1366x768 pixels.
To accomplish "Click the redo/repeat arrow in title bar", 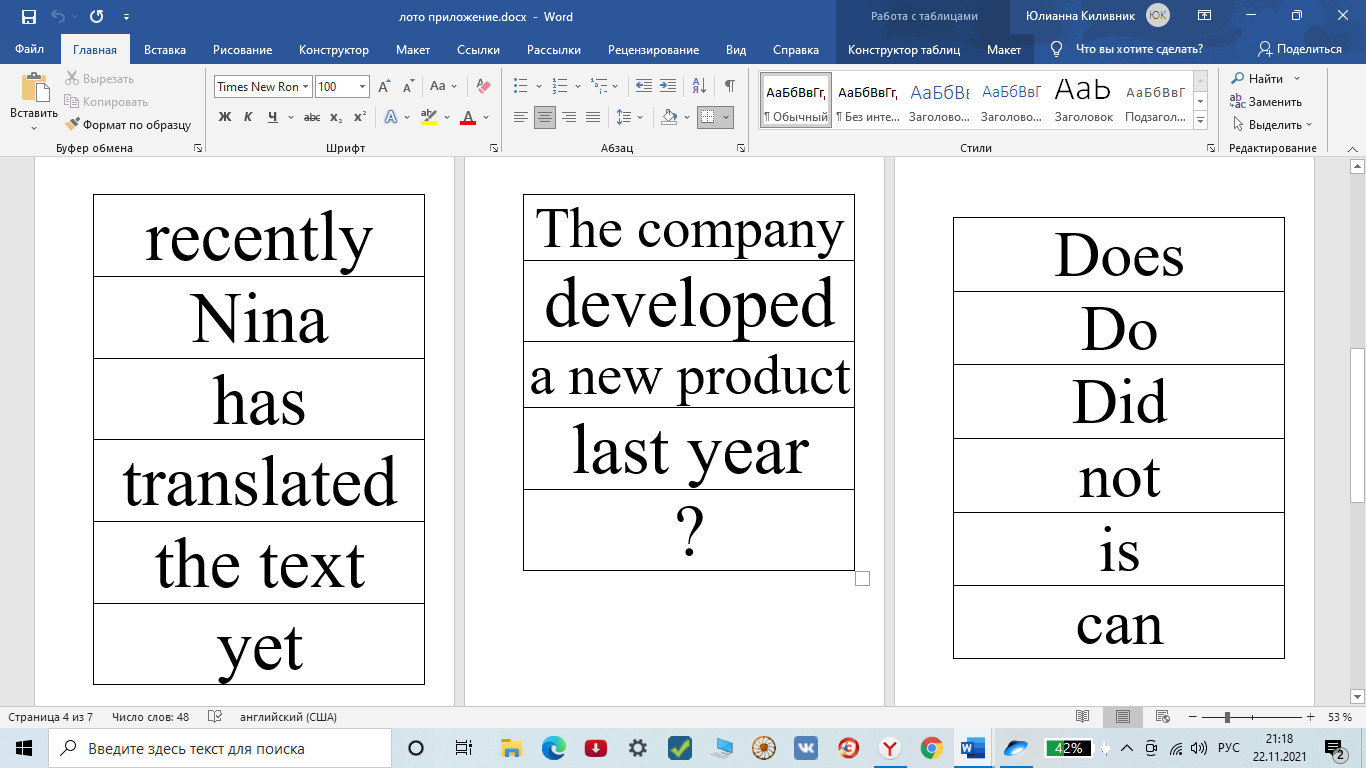I will [x=96, y=17].
